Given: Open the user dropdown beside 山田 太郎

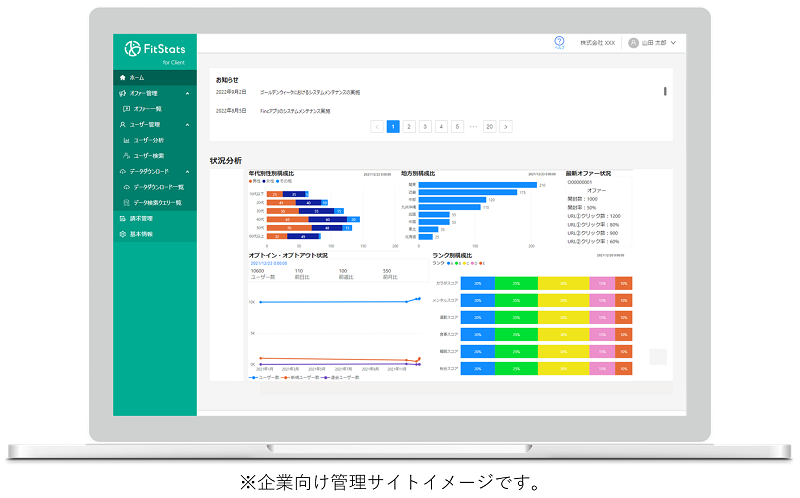Looking at the screenshot, I should tap(673, 43).
